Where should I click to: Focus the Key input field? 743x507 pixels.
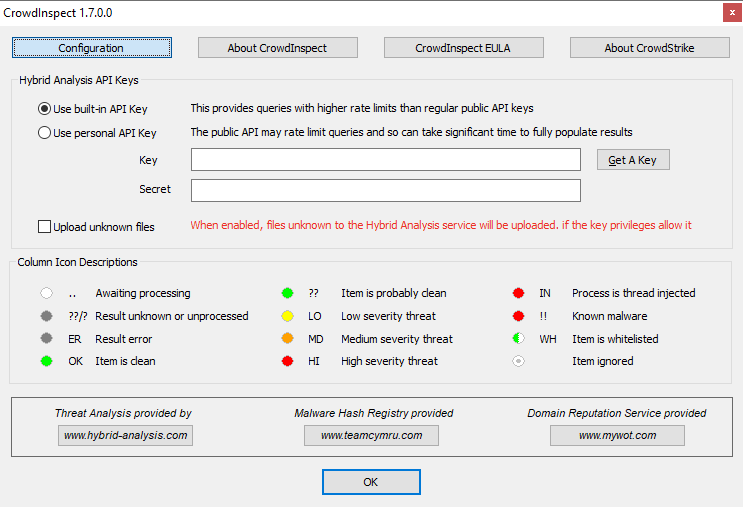pyautogui.click(x=386, y=160)
